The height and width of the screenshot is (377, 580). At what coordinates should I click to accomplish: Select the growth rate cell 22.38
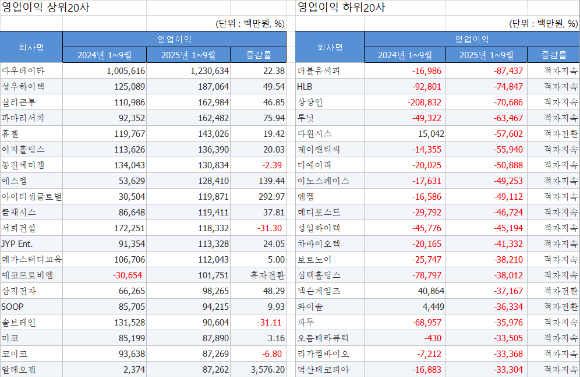(x=259, y=71)
